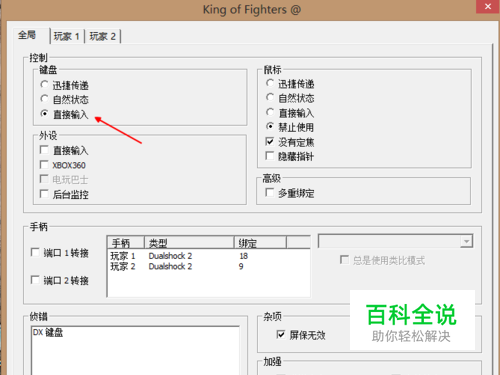
Task: Open the 玩家 1 tab
Action: 67,36
